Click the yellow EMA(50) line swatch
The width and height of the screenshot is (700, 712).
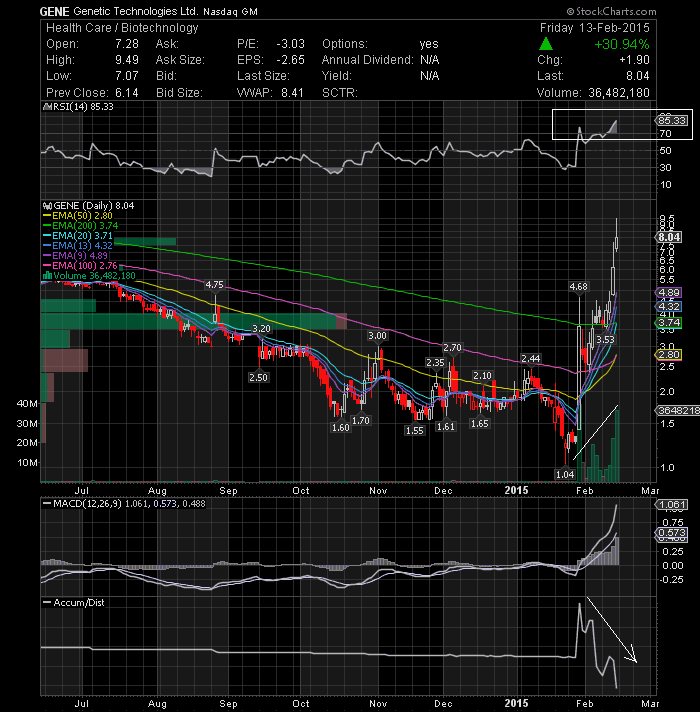coord(47,216)
